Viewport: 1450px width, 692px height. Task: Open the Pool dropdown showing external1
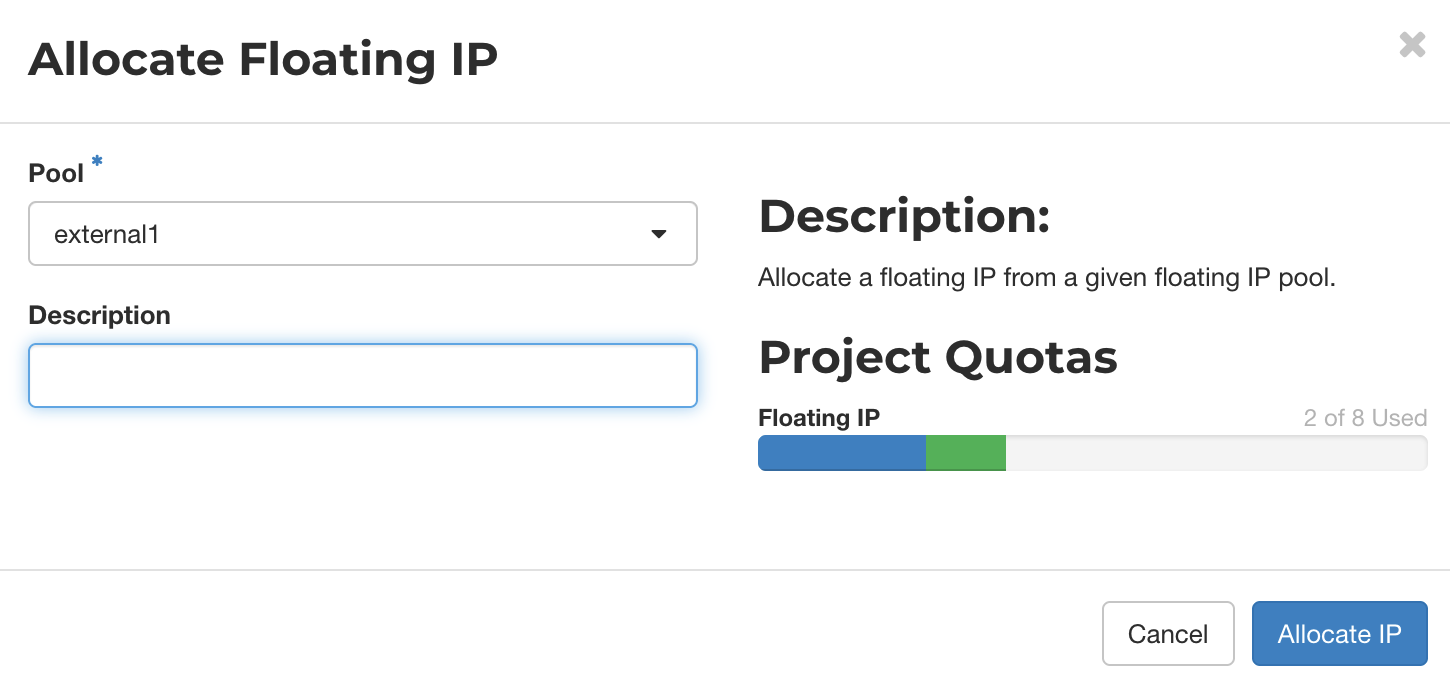click(362, 234)
